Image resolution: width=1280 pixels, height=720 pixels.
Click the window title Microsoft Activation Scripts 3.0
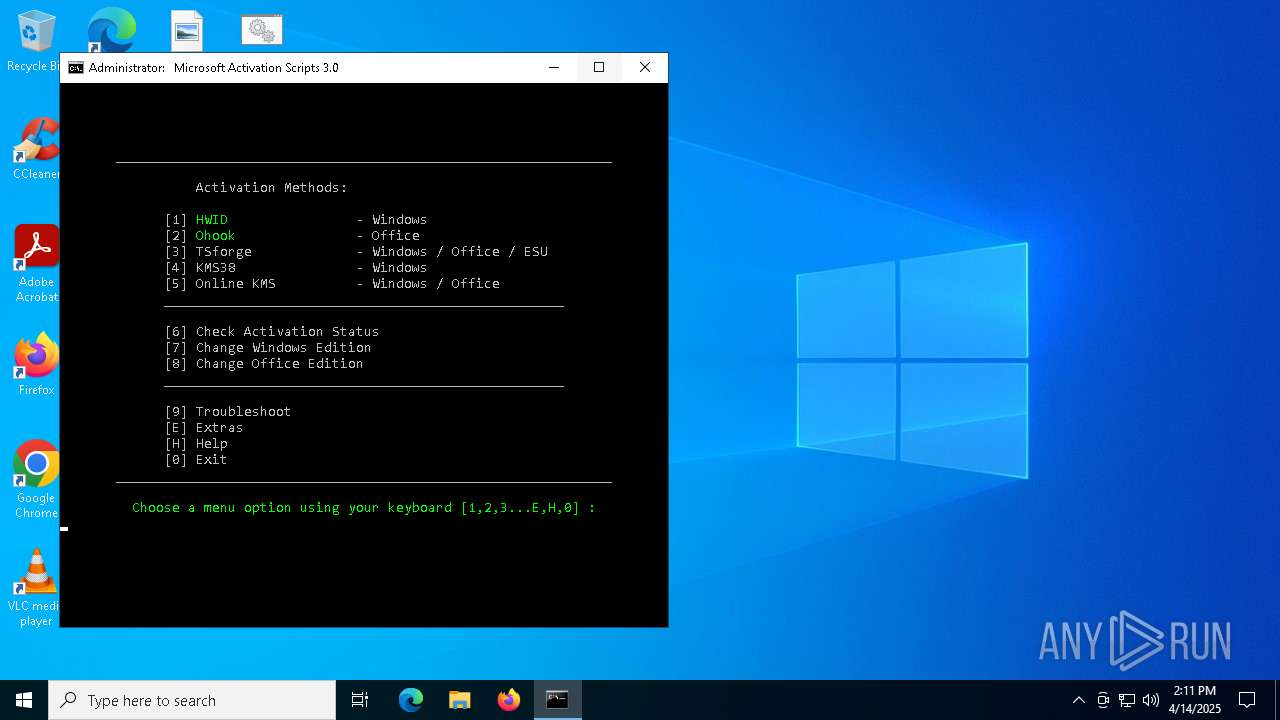[256, 68]
